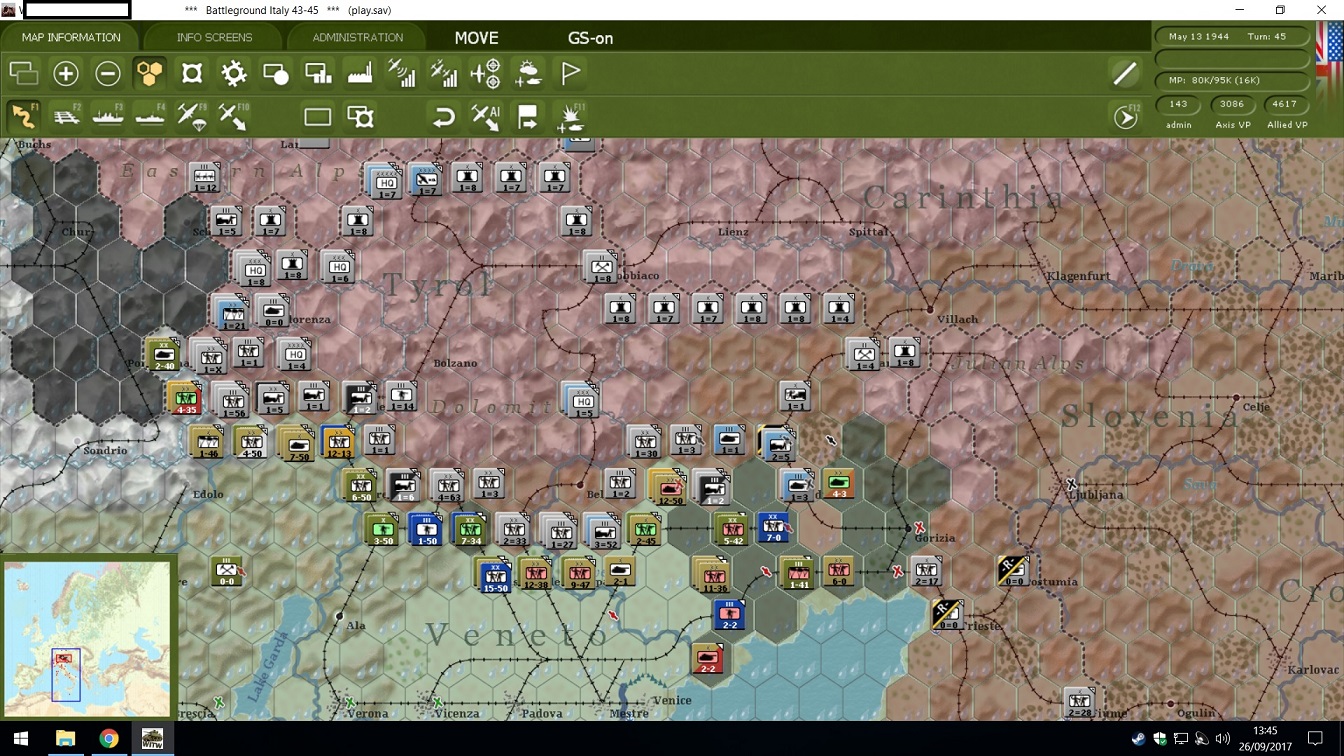Click the plane with target crosshairs icon
The height and width of the screenshot is (756, 1344).
coord(486,73)
